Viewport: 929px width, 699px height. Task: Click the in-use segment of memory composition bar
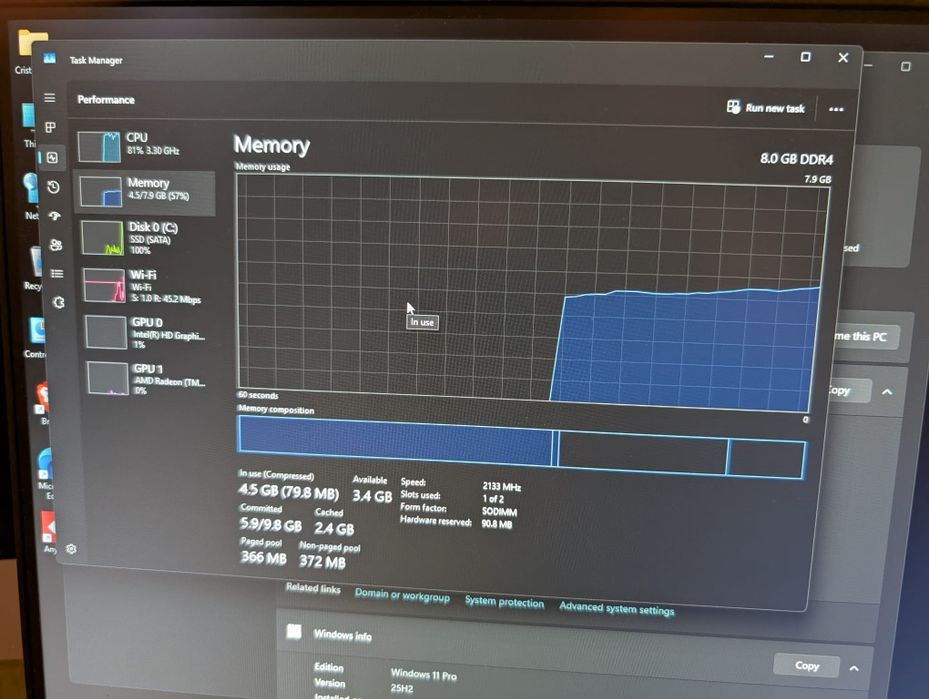pos(396,441)
